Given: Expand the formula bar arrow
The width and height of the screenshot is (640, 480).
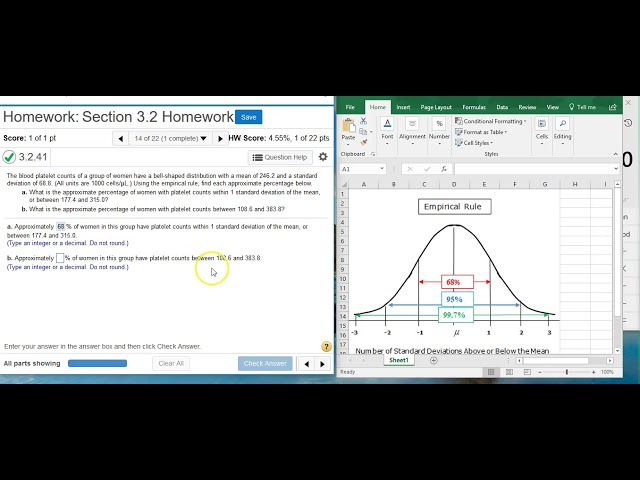Looking at the screenshot, I should 616,169.
